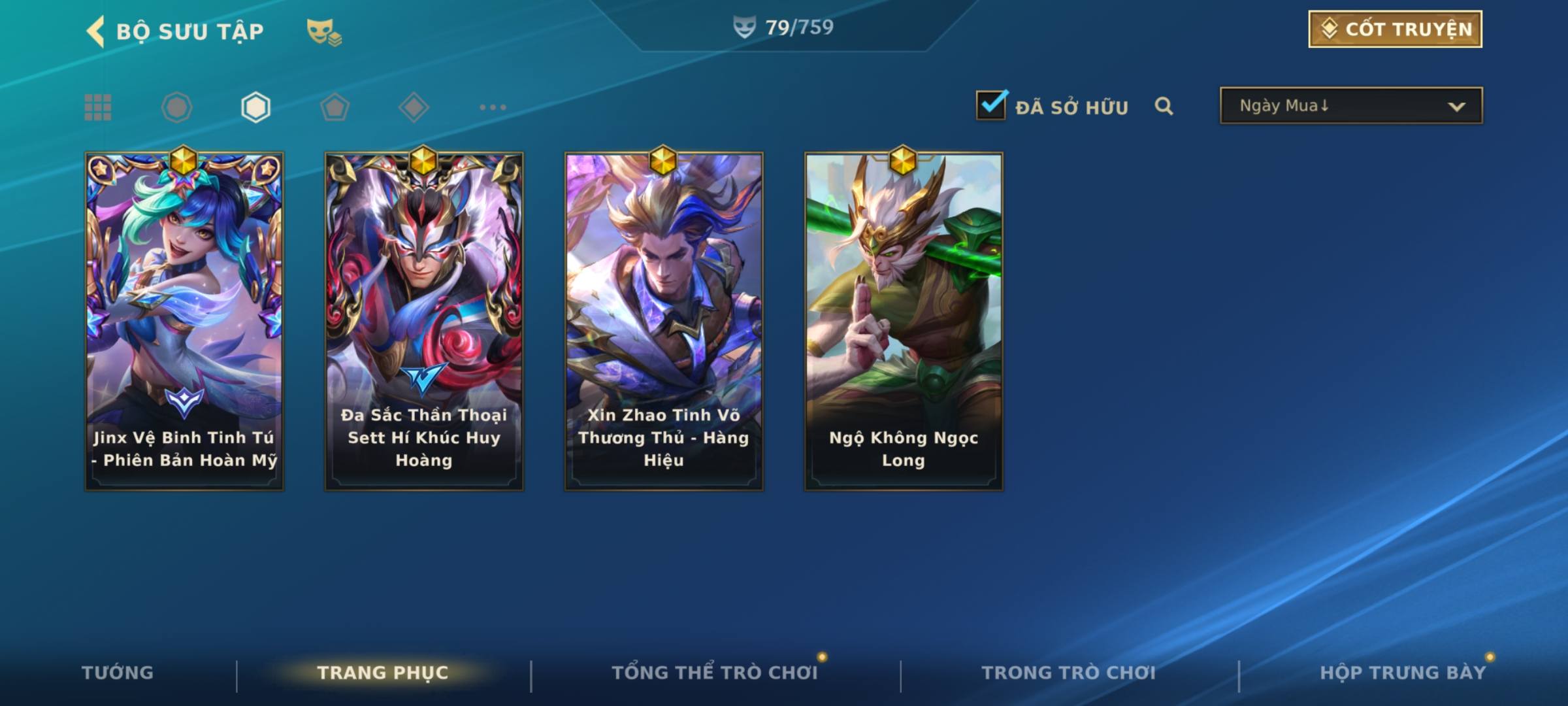
Task: Click the search magnifier icon
Action: pos(1164,106)
